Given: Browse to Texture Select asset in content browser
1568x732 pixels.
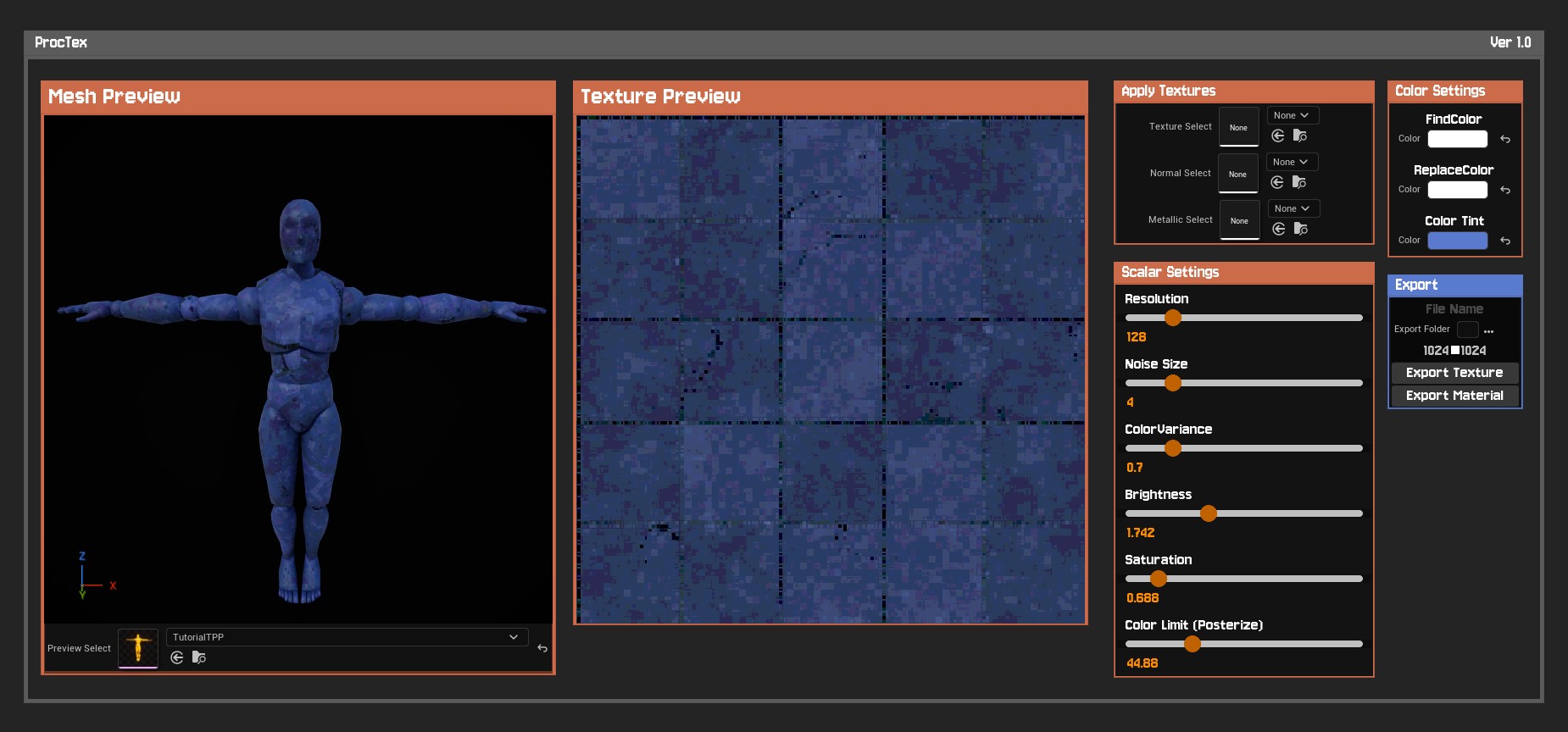Looking at the screenshot, I should 1300,136.
